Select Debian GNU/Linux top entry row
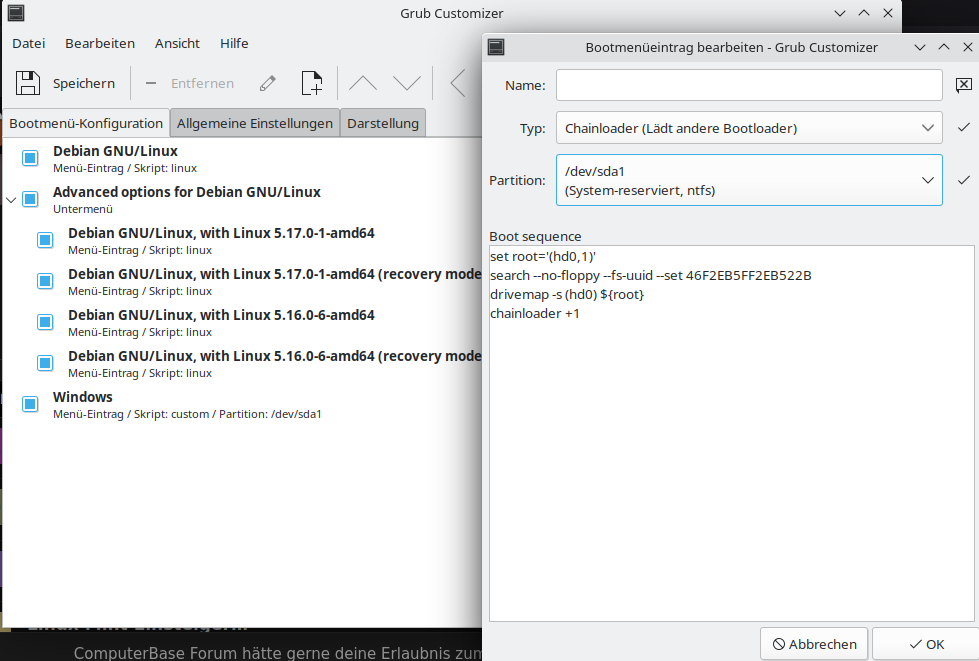The height and width of the screenshot is (661, 979). (242, 159)
